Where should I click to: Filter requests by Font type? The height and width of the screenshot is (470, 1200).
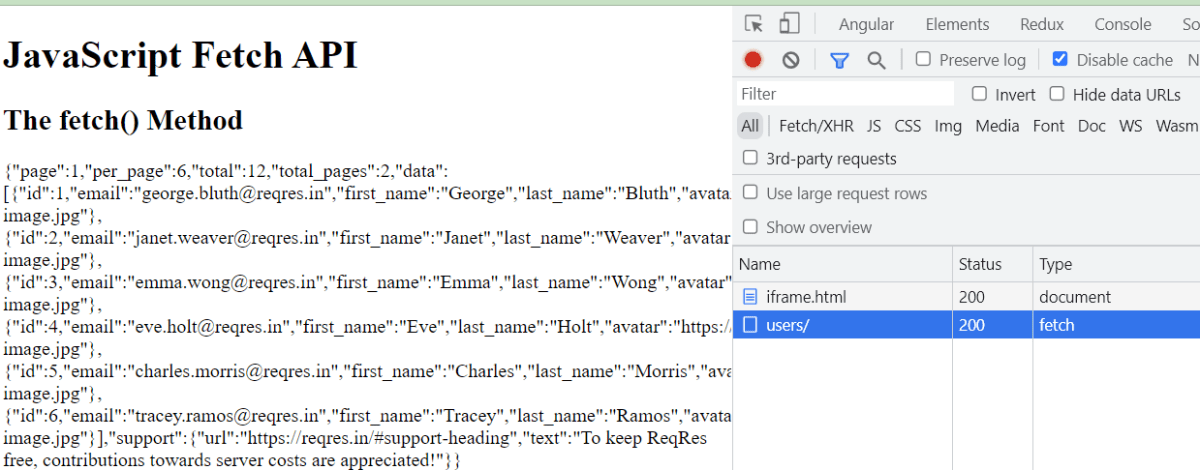click(x=1049, y=126)
